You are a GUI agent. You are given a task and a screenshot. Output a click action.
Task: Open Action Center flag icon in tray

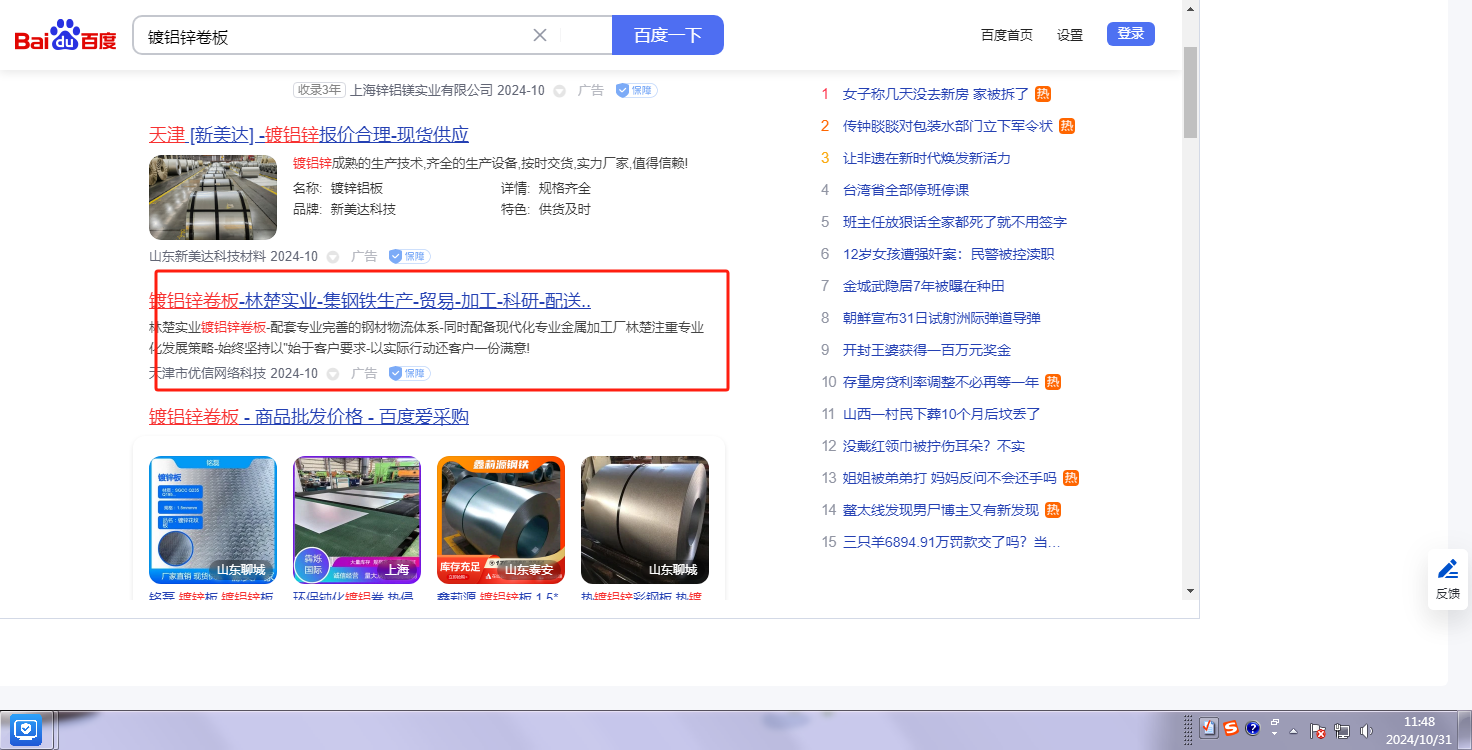pos(1318,731)
